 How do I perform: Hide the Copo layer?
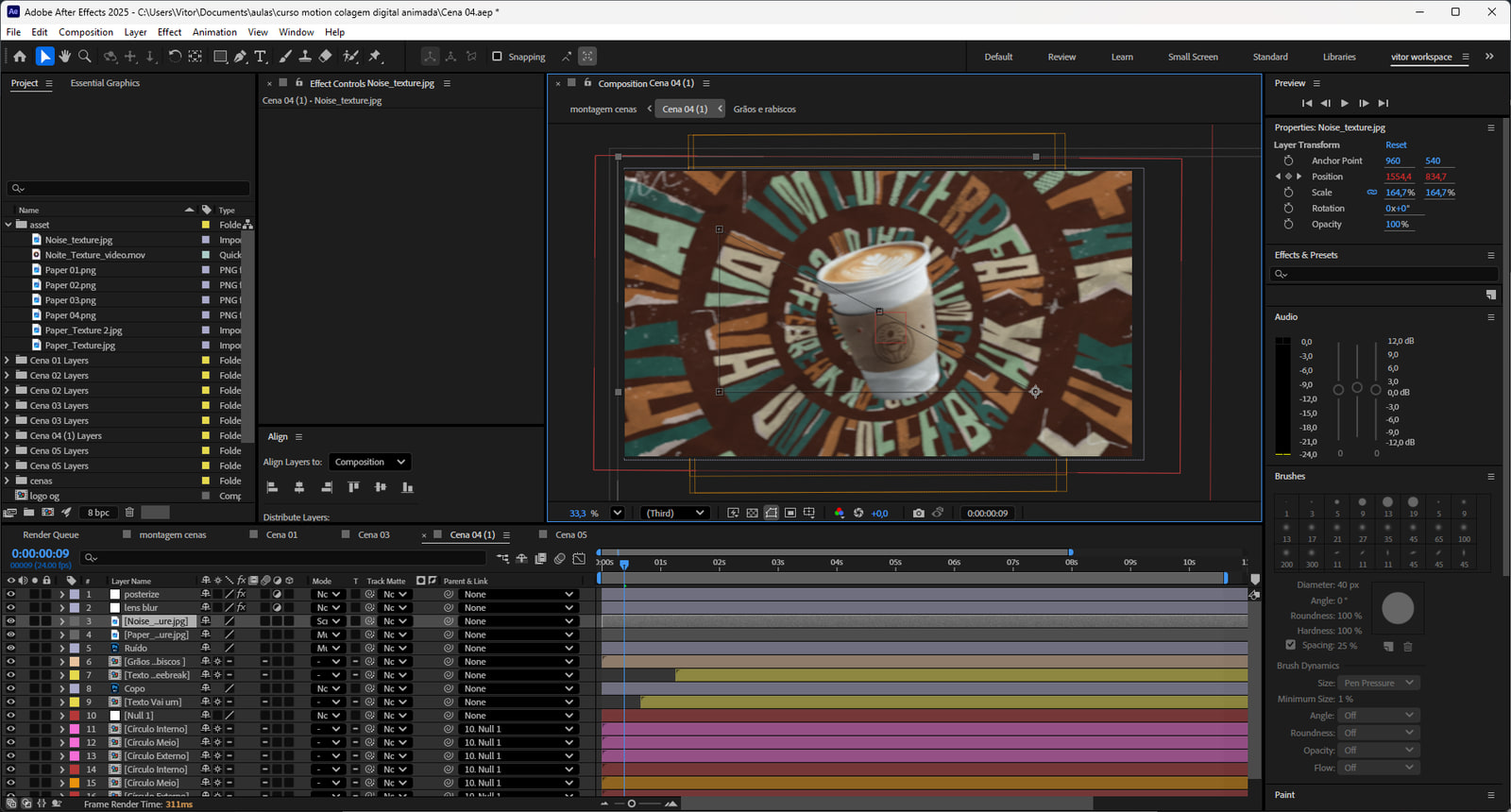click(x=10, y=688)
